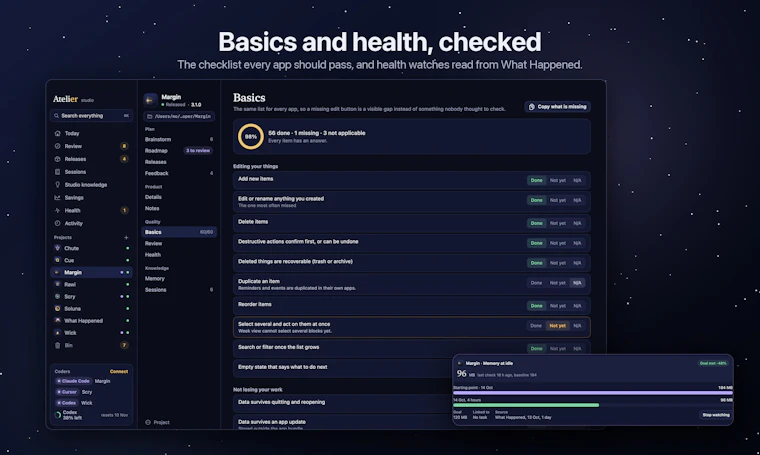Screen dimensions: 760x455
Task: Click the Copy what is missing button
Action: point(557,107)
